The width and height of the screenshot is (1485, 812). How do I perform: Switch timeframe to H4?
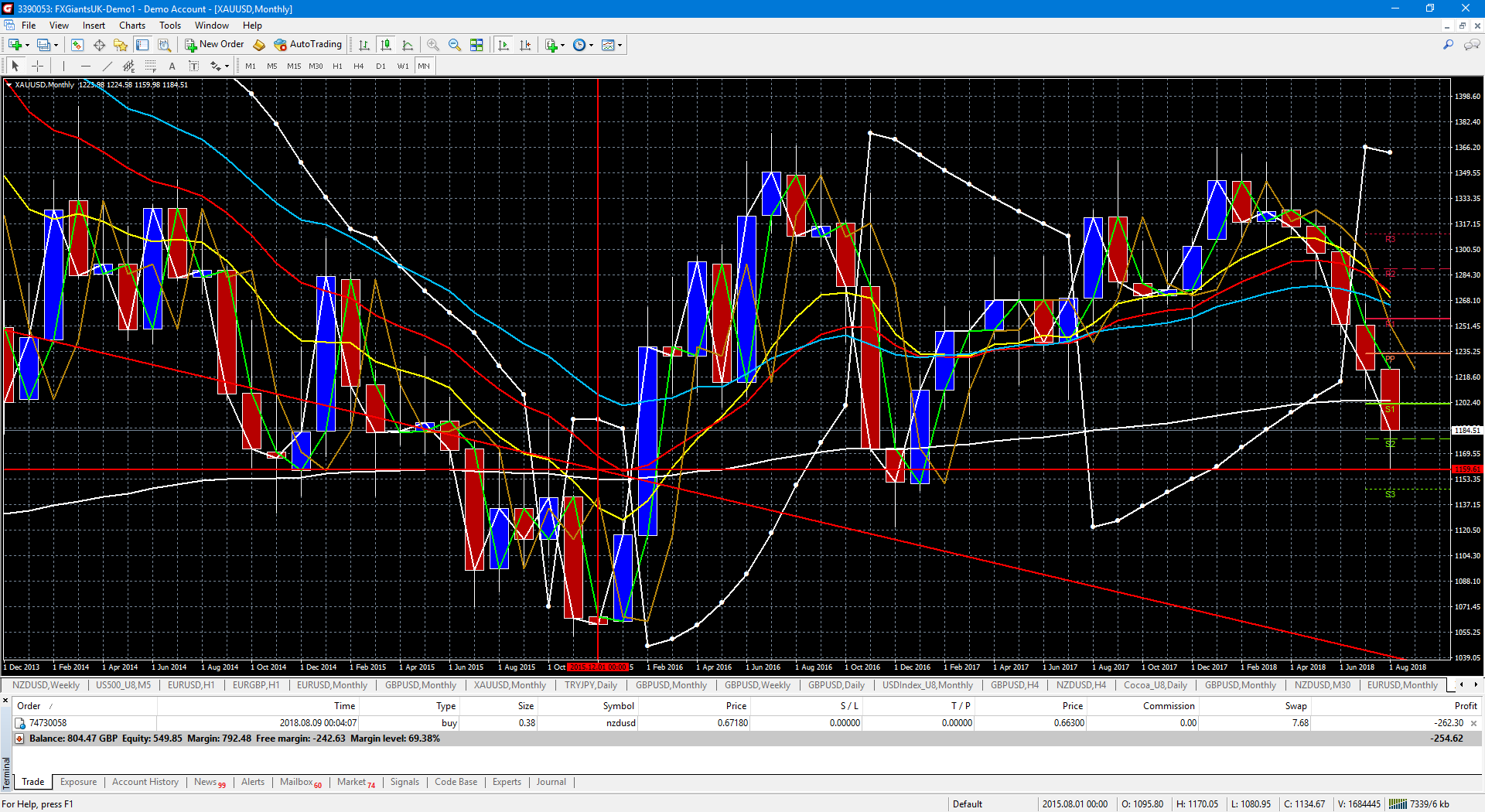359,66
